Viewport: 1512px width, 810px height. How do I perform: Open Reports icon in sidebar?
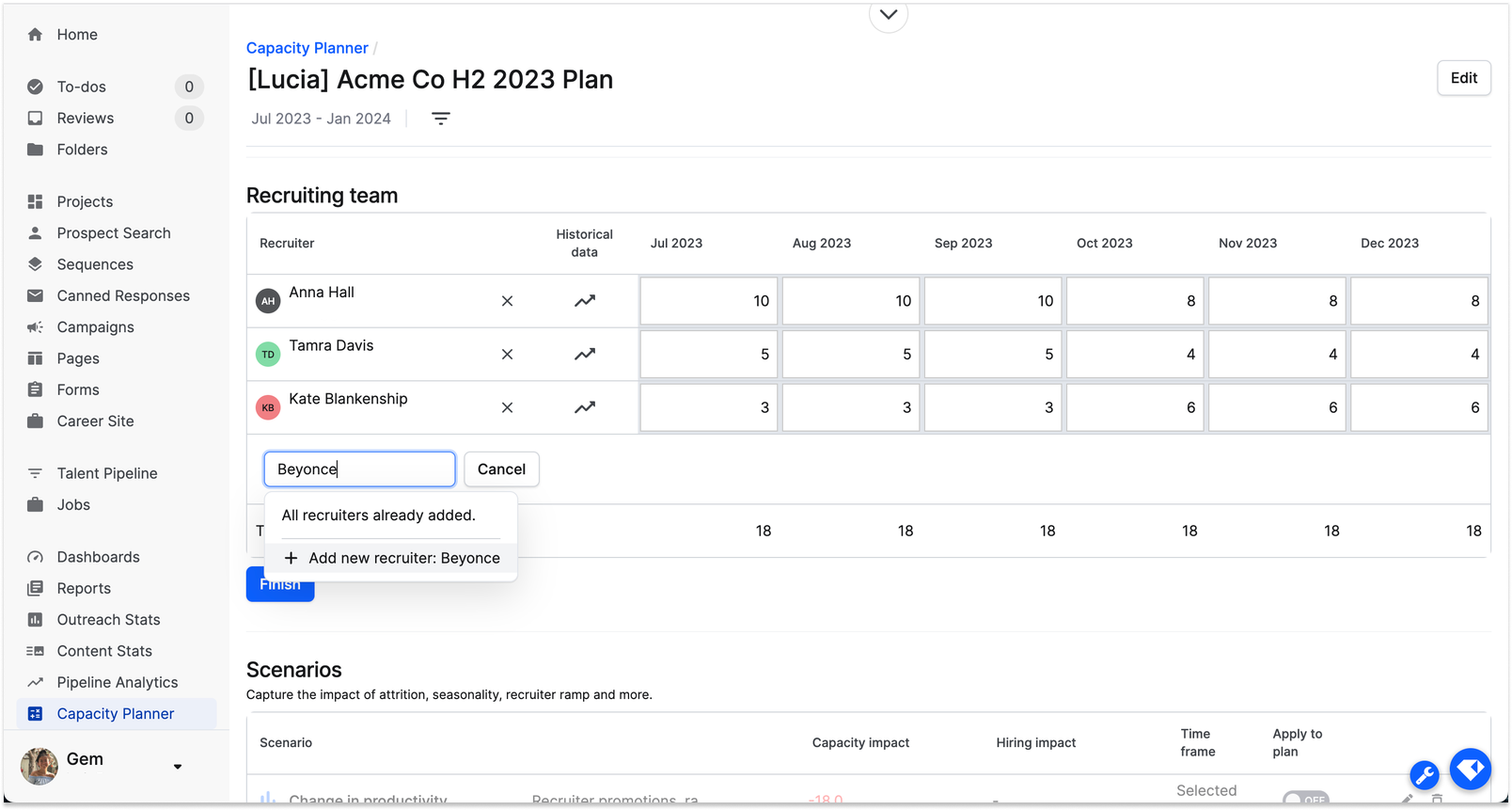tap(35, 588)
